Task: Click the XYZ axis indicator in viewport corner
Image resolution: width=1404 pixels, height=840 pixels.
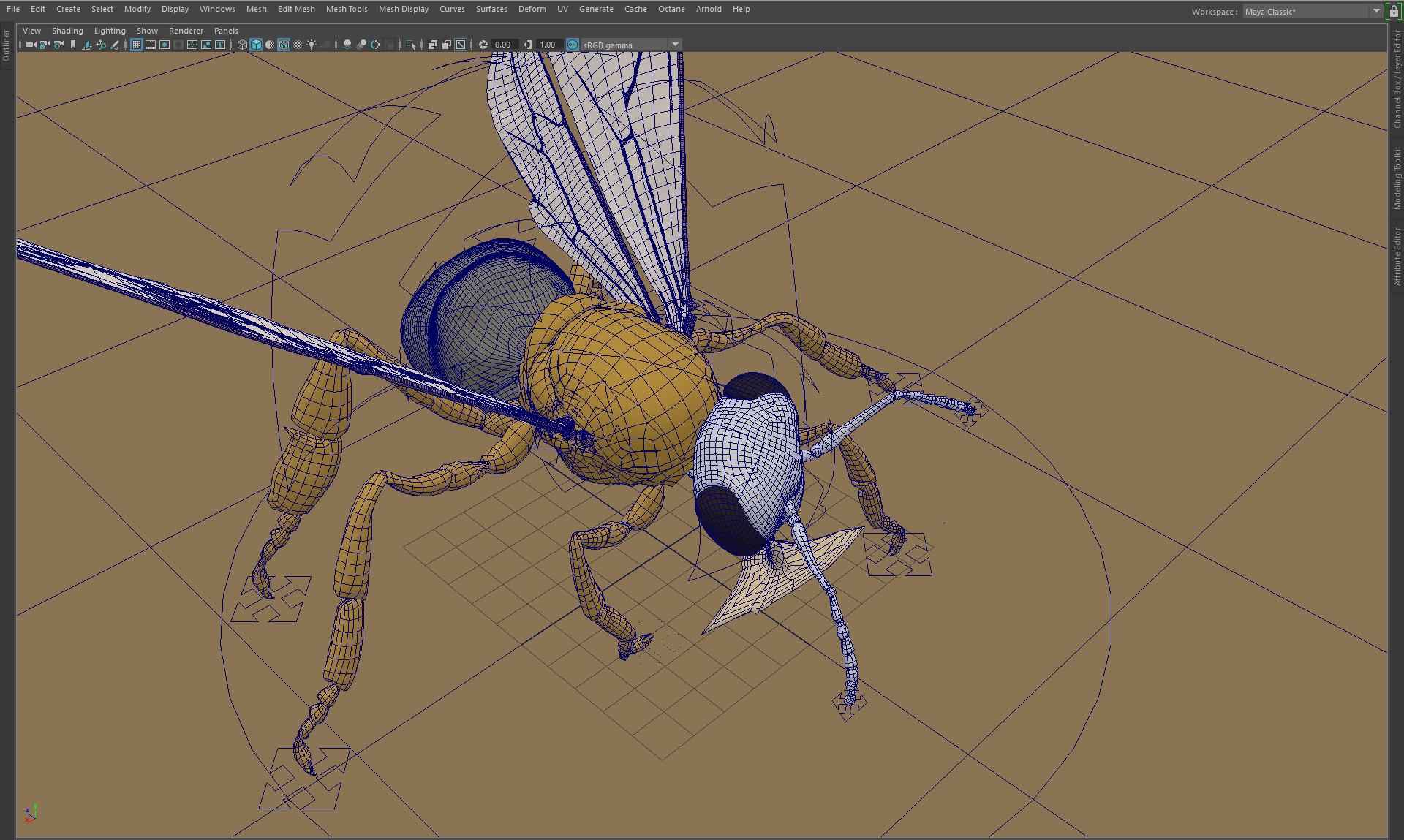Action: [31, 814]
